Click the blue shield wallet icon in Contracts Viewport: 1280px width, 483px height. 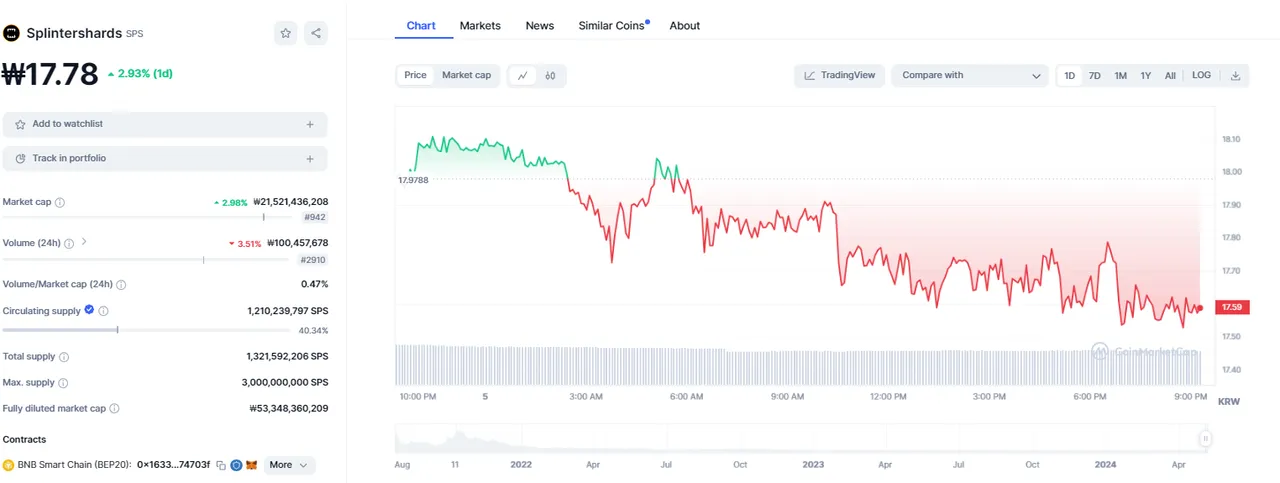pyautogui.click(x=236, y=465)
